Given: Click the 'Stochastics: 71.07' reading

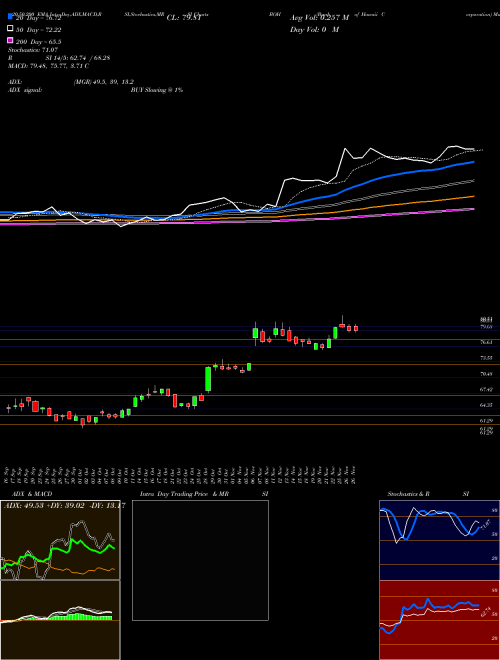Looking at the screenshot, I should 33,50.
